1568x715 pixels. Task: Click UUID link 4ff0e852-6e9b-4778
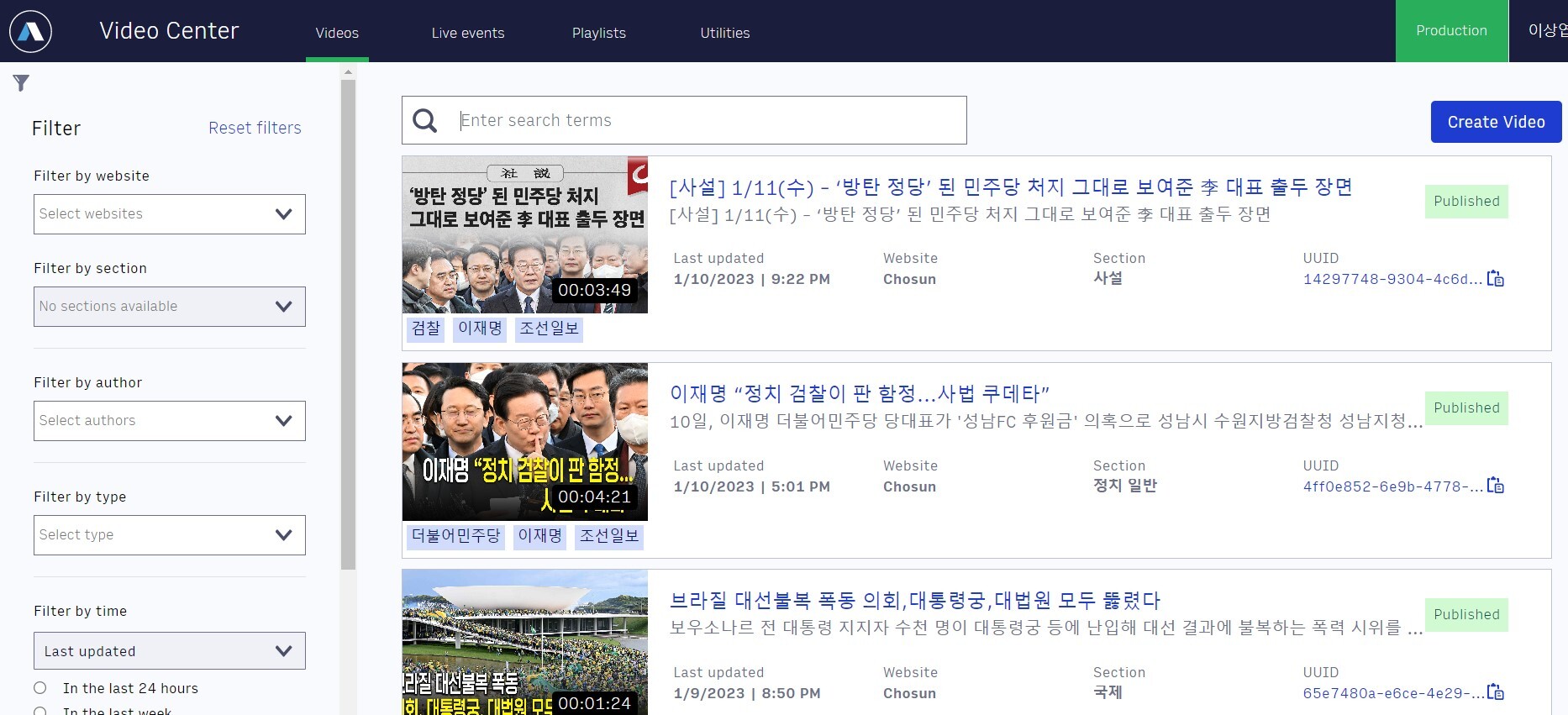tap(1392, 486)
